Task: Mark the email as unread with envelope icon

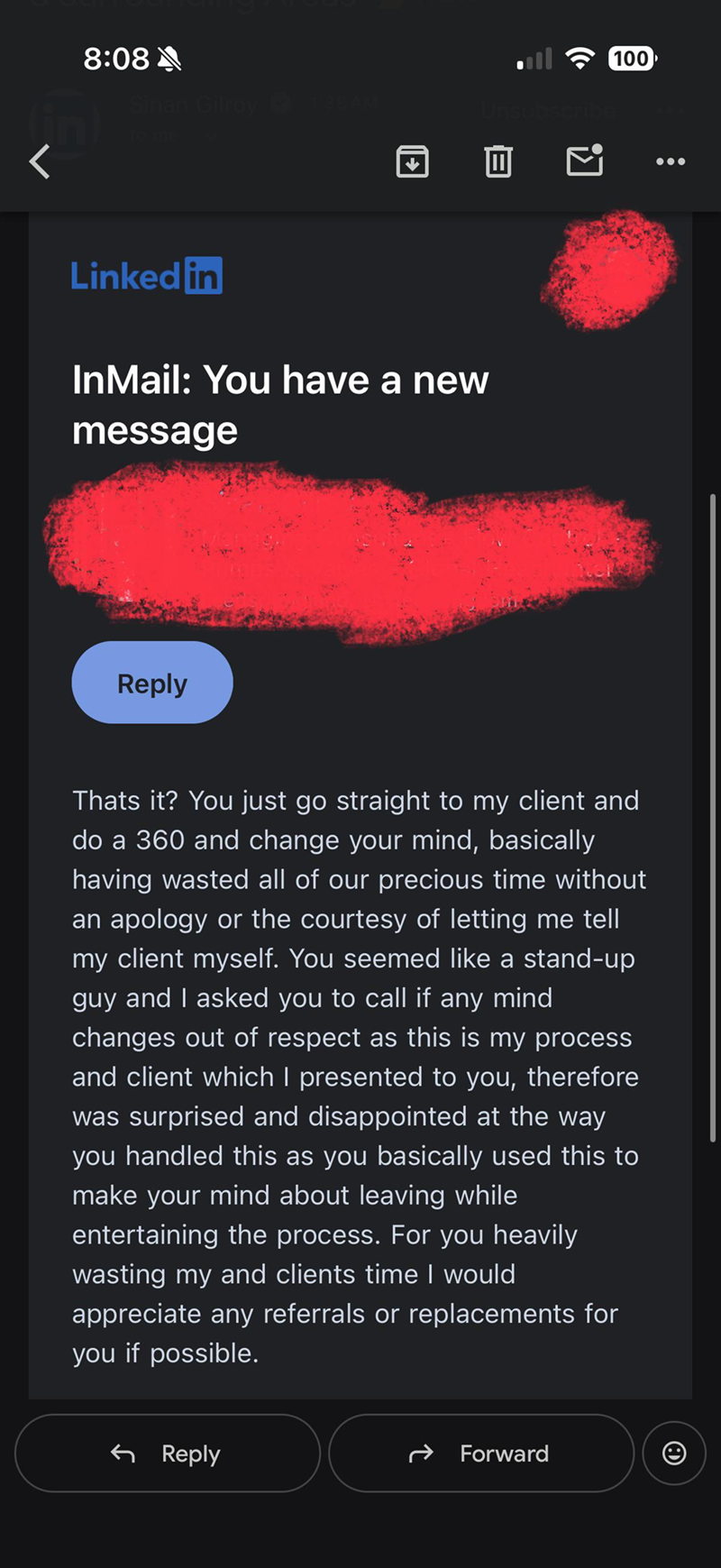Action: click(x=585, y=160)
